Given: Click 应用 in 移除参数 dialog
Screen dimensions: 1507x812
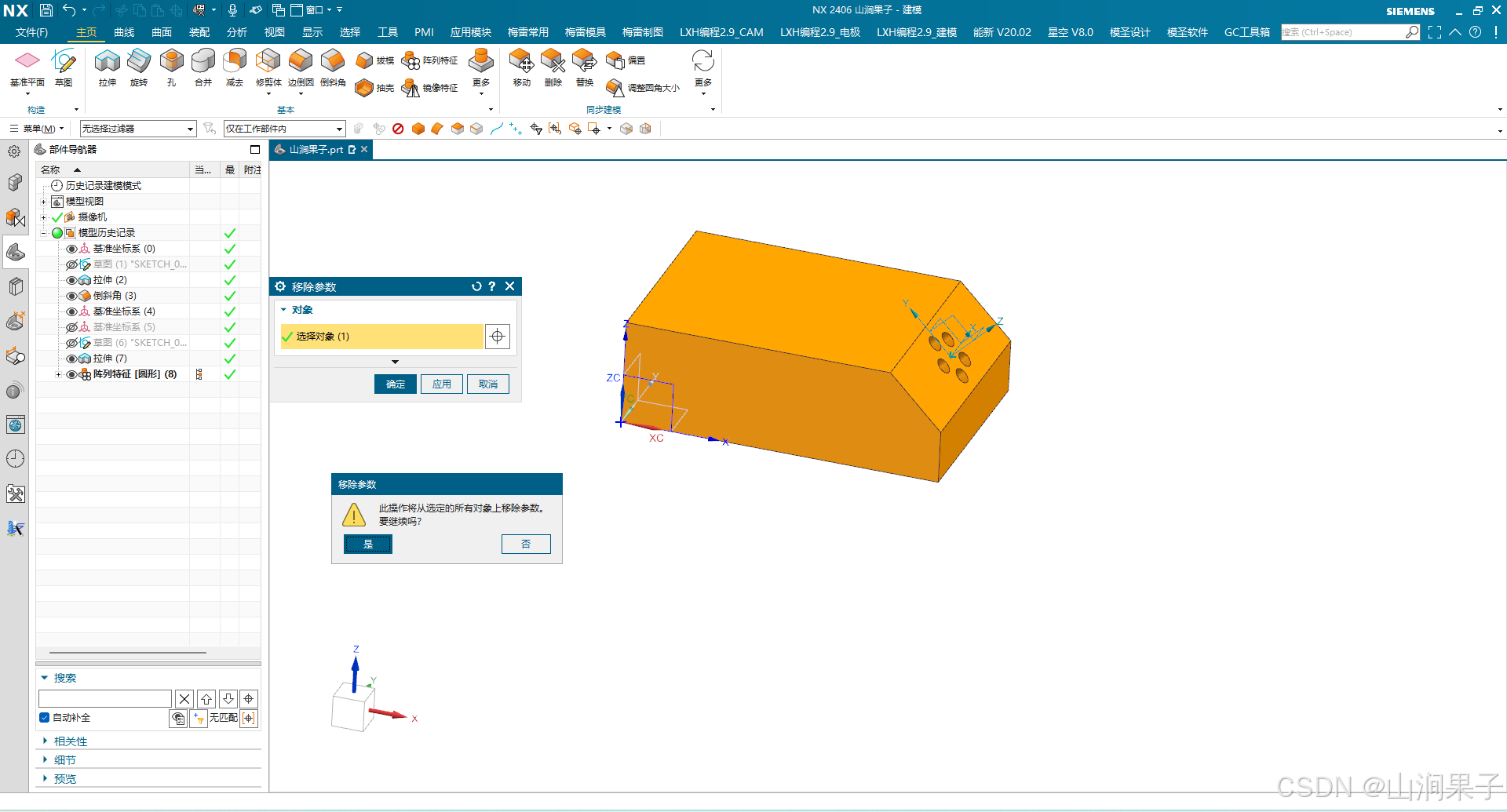Looking at the screenshot, I should point(442,384).
